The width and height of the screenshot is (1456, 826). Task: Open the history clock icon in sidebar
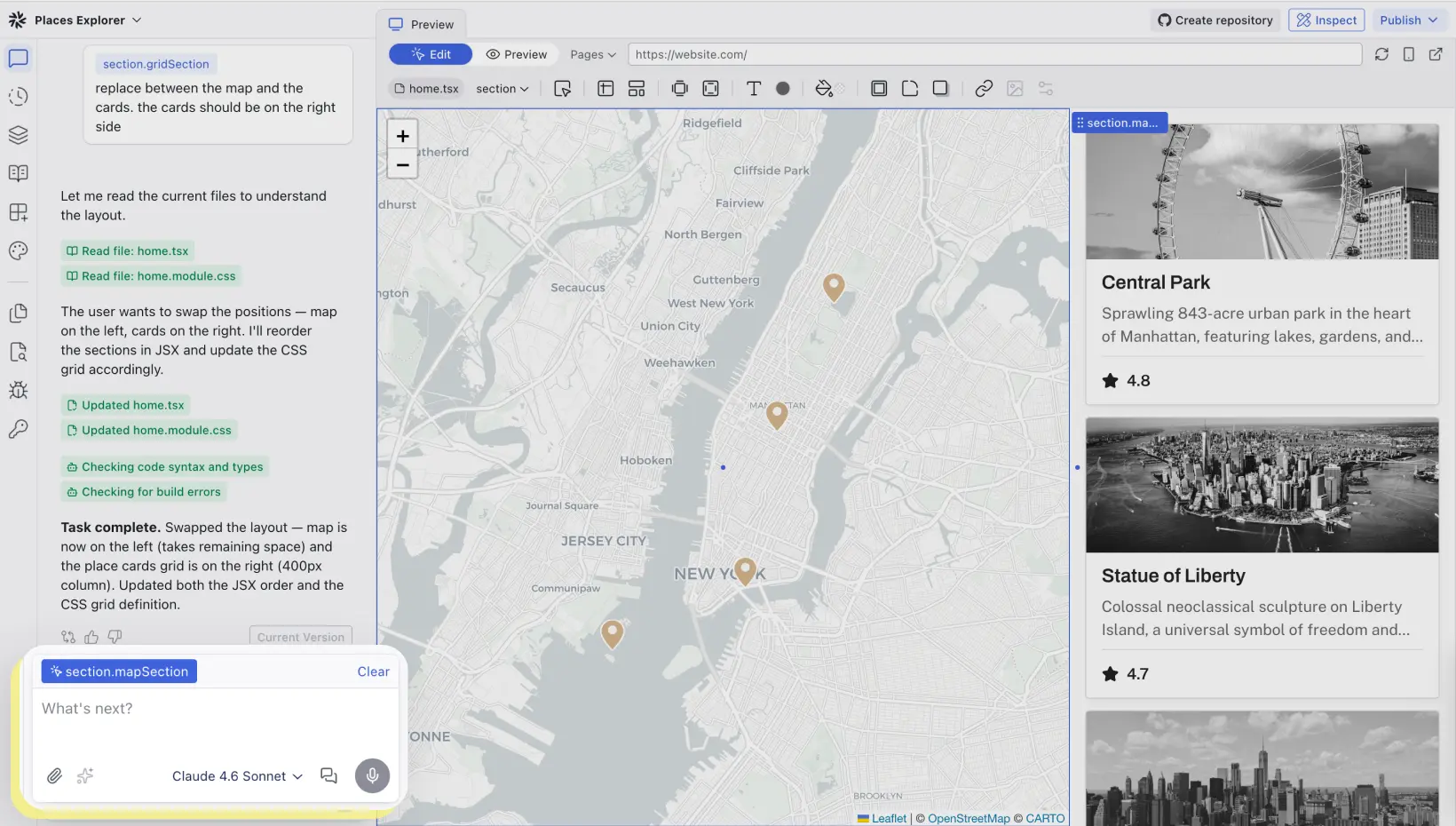[18, 97]
